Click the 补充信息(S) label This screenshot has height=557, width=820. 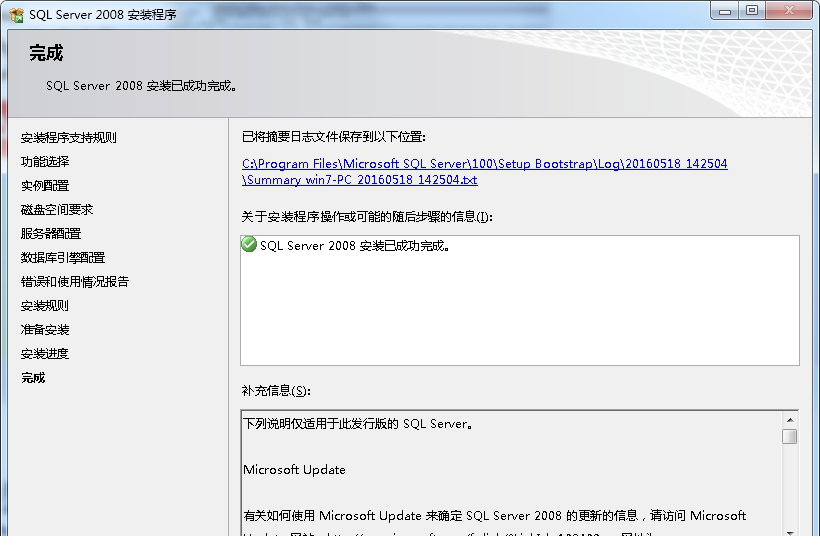(x=276, y=391)
